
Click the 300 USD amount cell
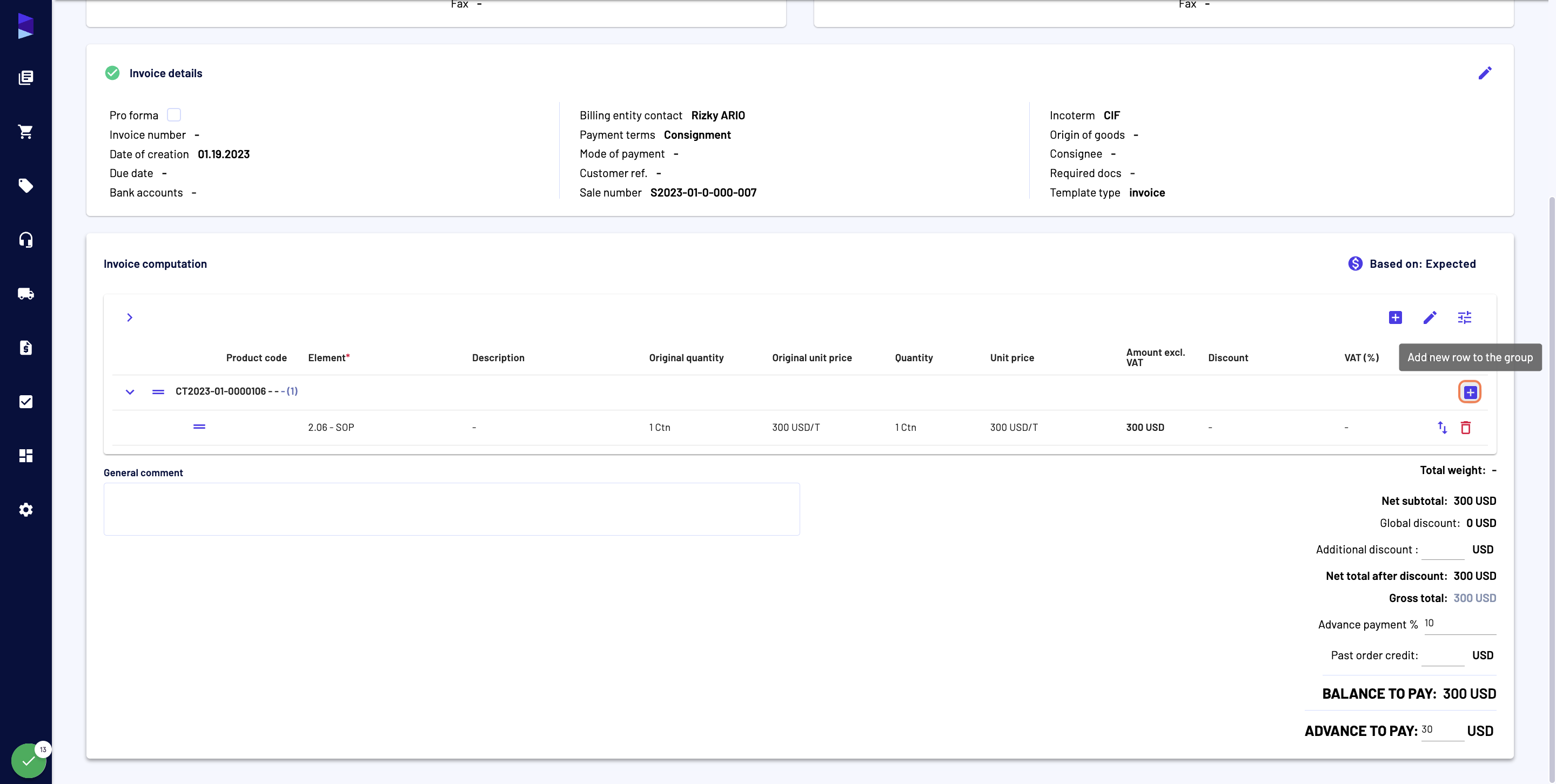(x=1145, y=427)
